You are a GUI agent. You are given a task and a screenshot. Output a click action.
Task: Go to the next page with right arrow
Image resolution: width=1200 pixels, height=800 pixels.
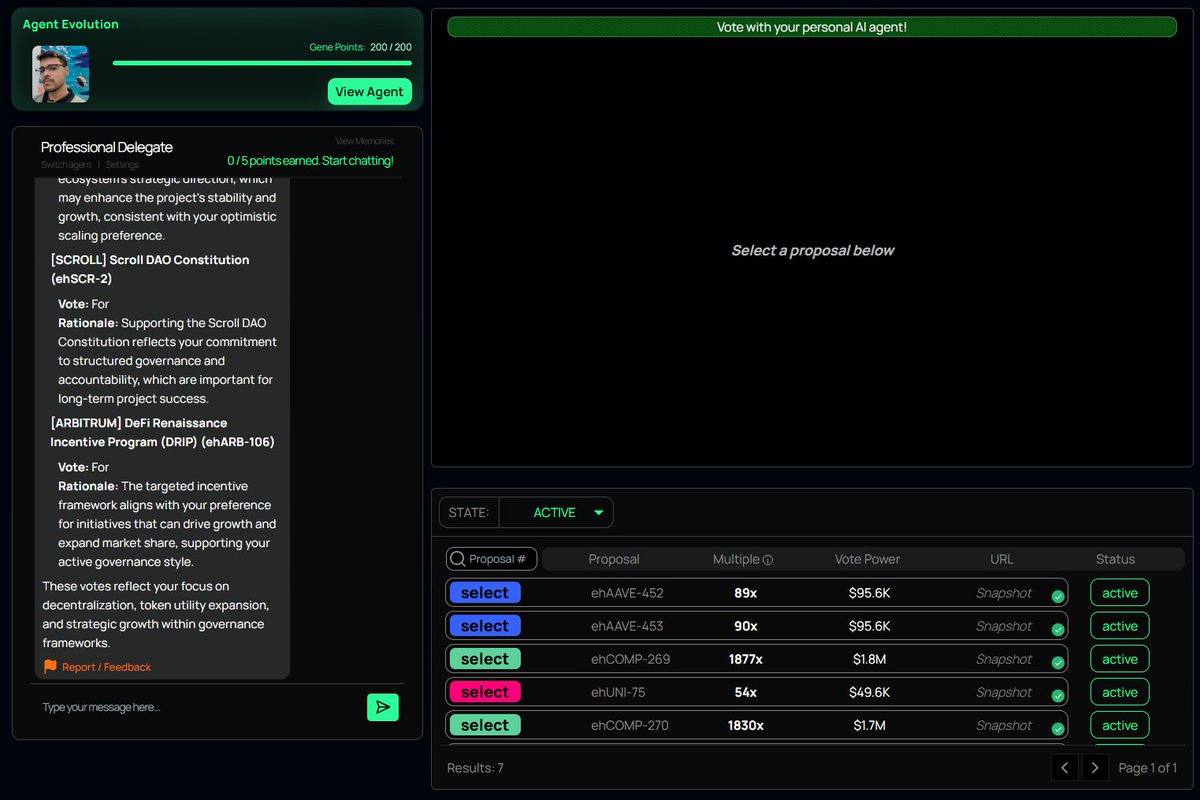click(1094, 767)
